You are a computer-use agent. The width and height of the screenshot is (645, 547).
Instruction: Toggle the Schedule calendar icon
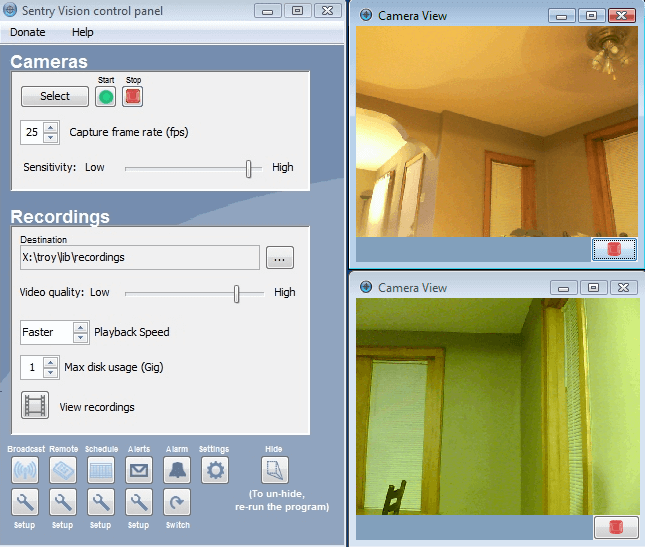point(100,470)
